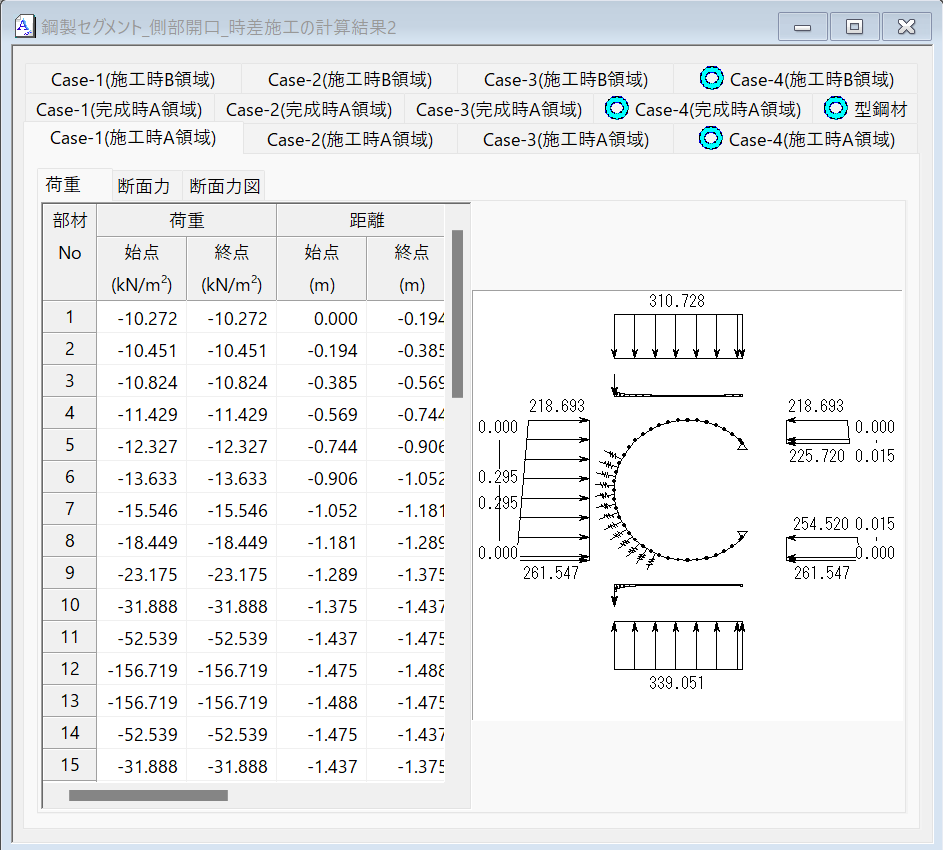Open the Case-3(完成時A領域) tab
Image resolution: width=943 pixels, height=850 pixels.
tap(499, 109)
